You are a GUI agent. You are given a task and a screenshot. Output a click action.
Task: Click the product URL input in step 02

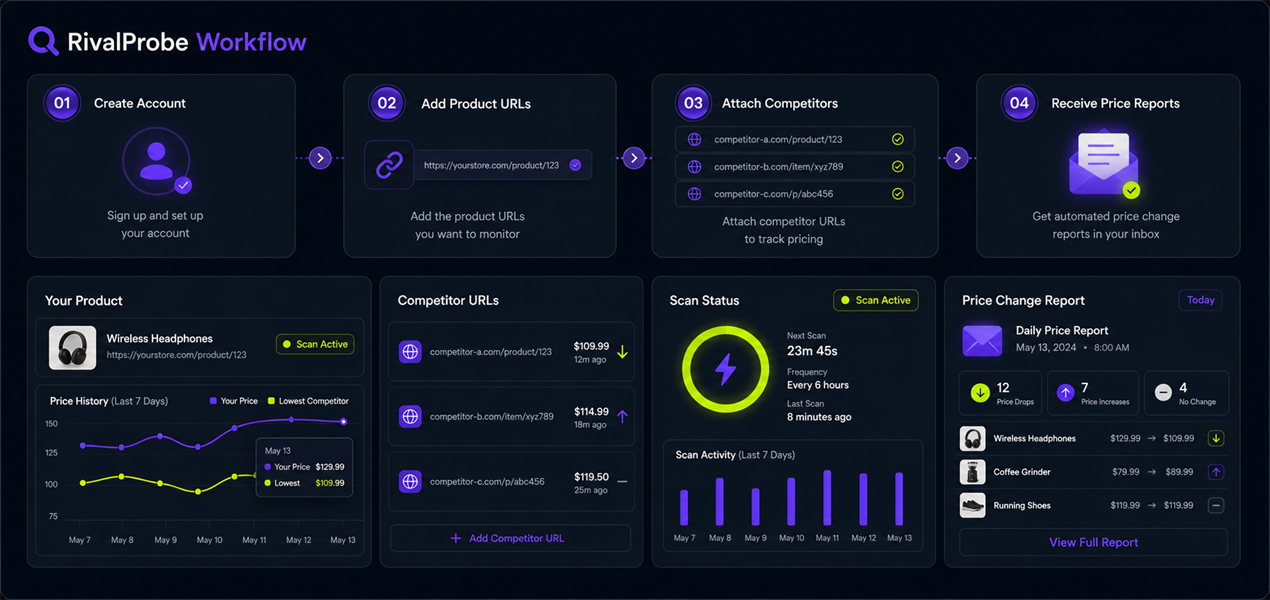click(503, 165)
